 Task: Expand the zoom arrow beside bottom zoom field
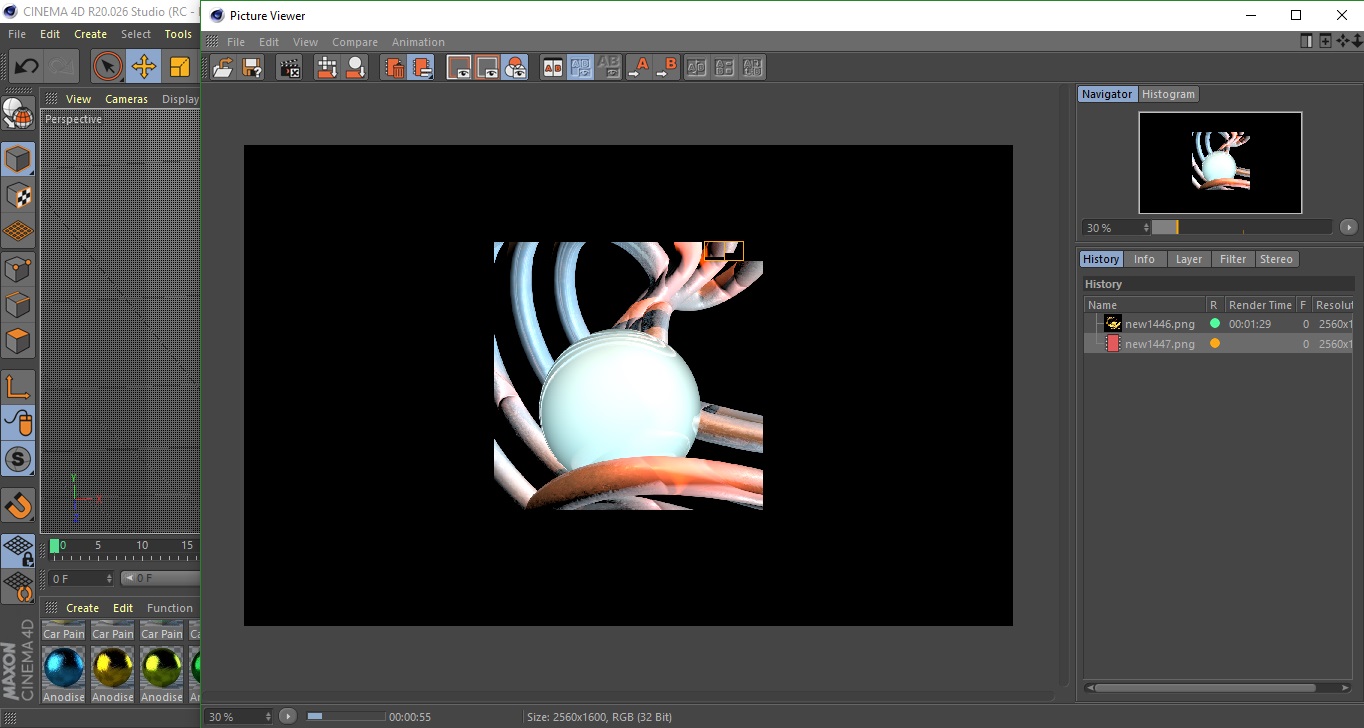288,716
